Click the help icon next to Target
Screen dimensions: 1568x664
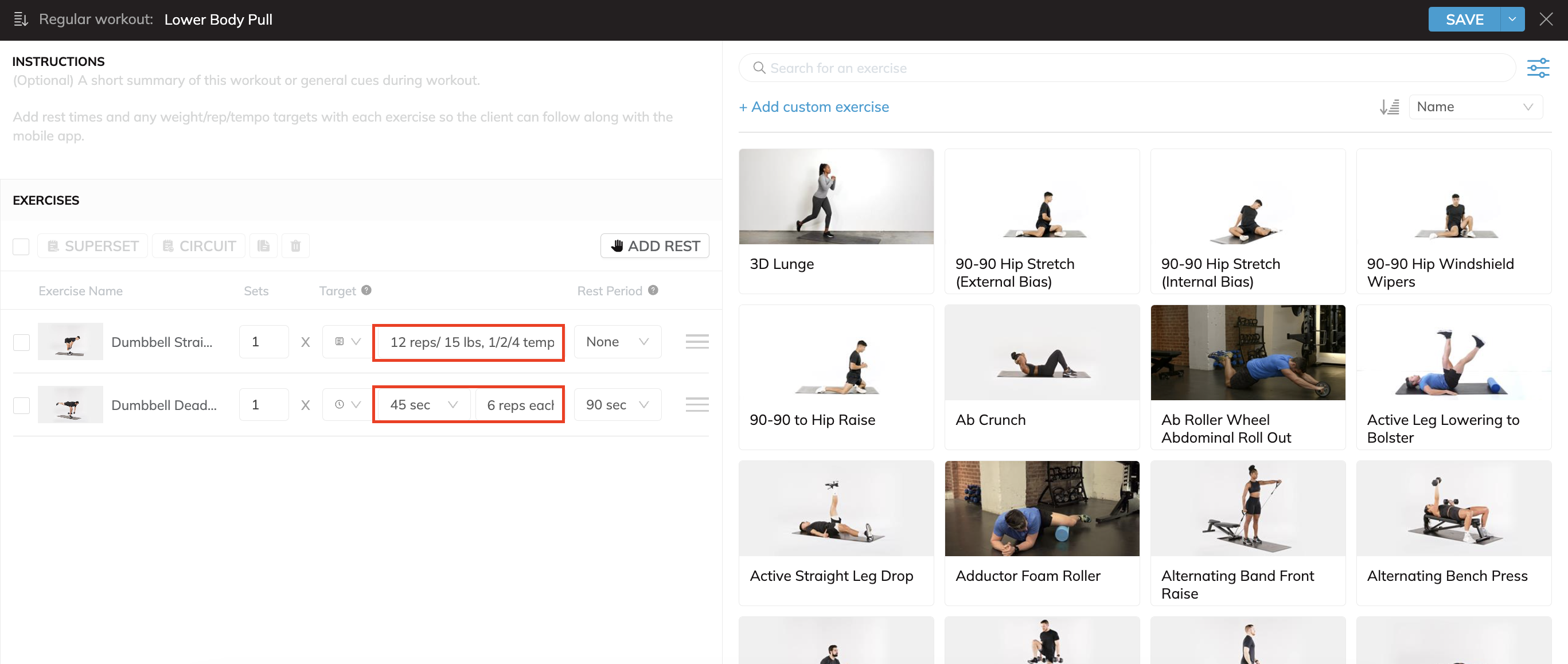tap(366, 290)
